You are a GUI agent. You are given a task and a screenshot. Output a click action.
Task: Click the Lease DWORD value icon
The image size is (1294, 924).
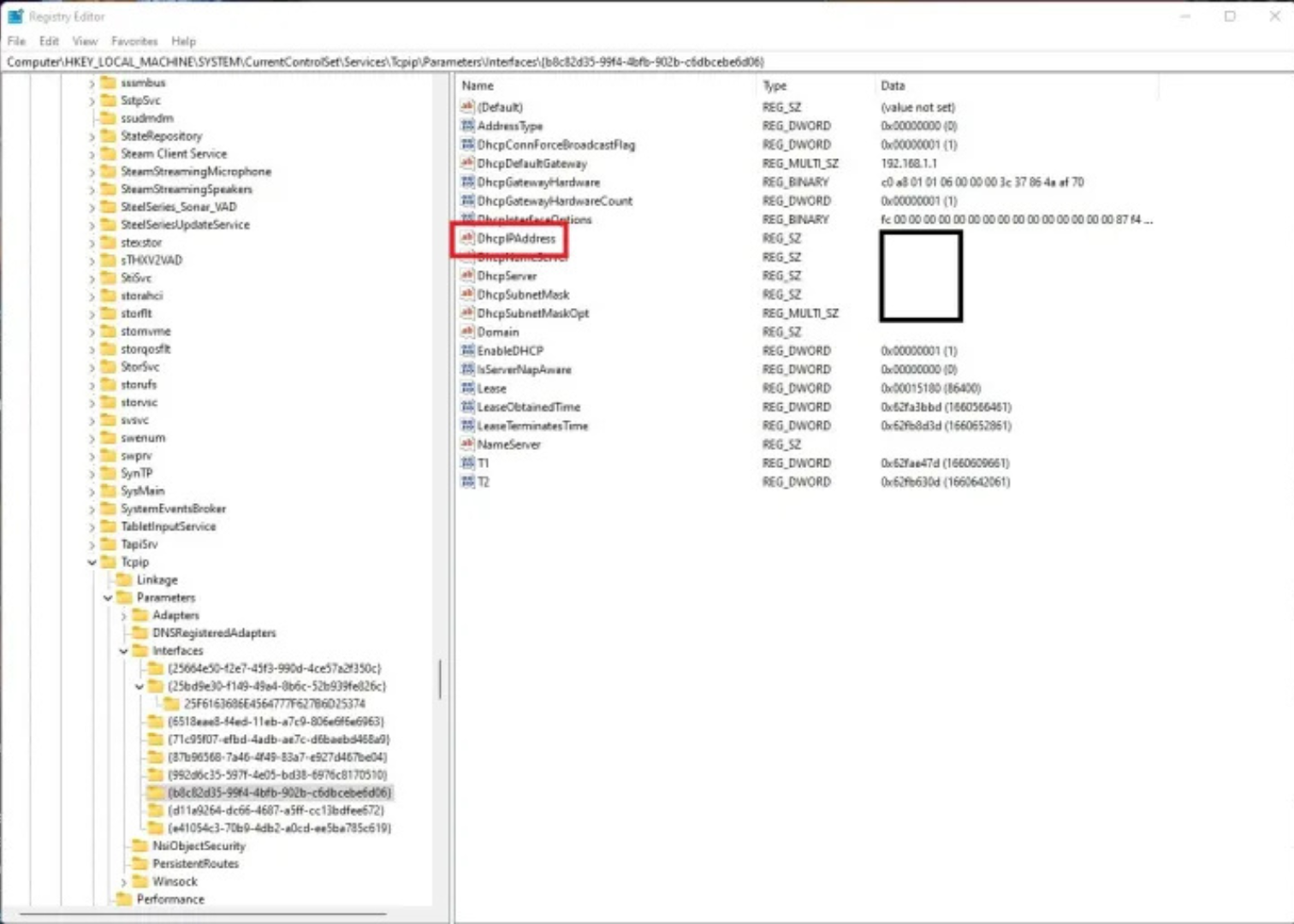pos(467,388)
